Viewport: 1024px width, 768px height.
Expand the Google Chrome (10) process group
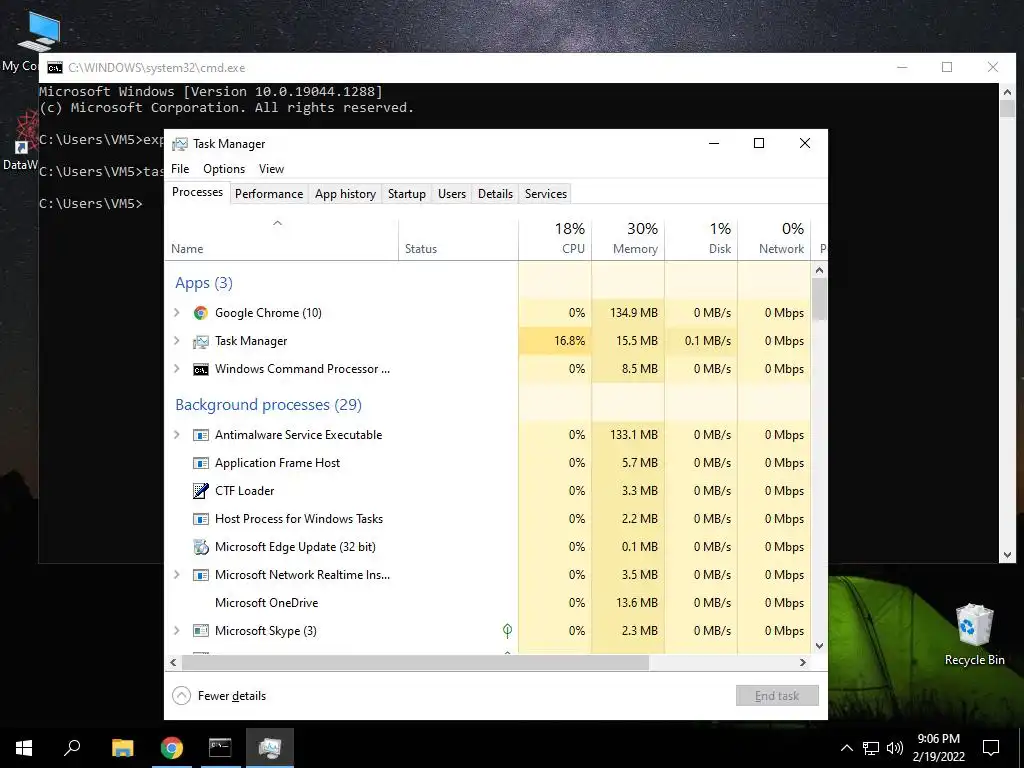tap(176, 313)
